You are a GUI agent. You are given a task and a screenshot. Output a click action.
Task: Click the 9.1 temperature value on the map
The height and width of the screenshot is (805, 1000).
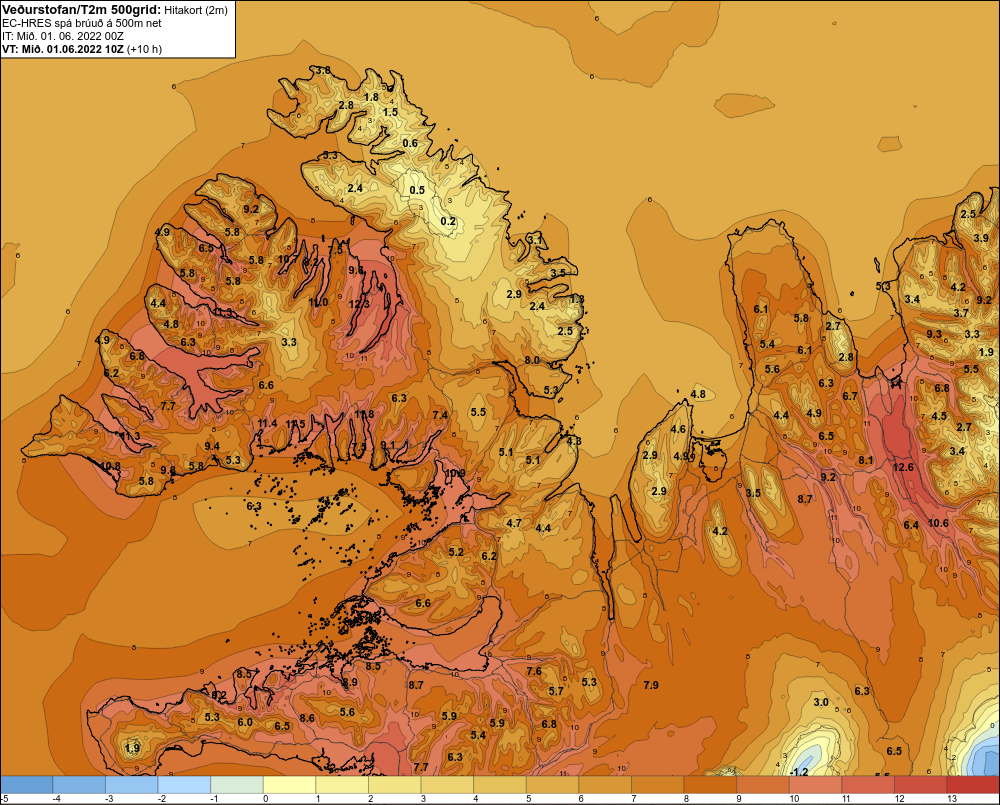click(x=387, y=445)
